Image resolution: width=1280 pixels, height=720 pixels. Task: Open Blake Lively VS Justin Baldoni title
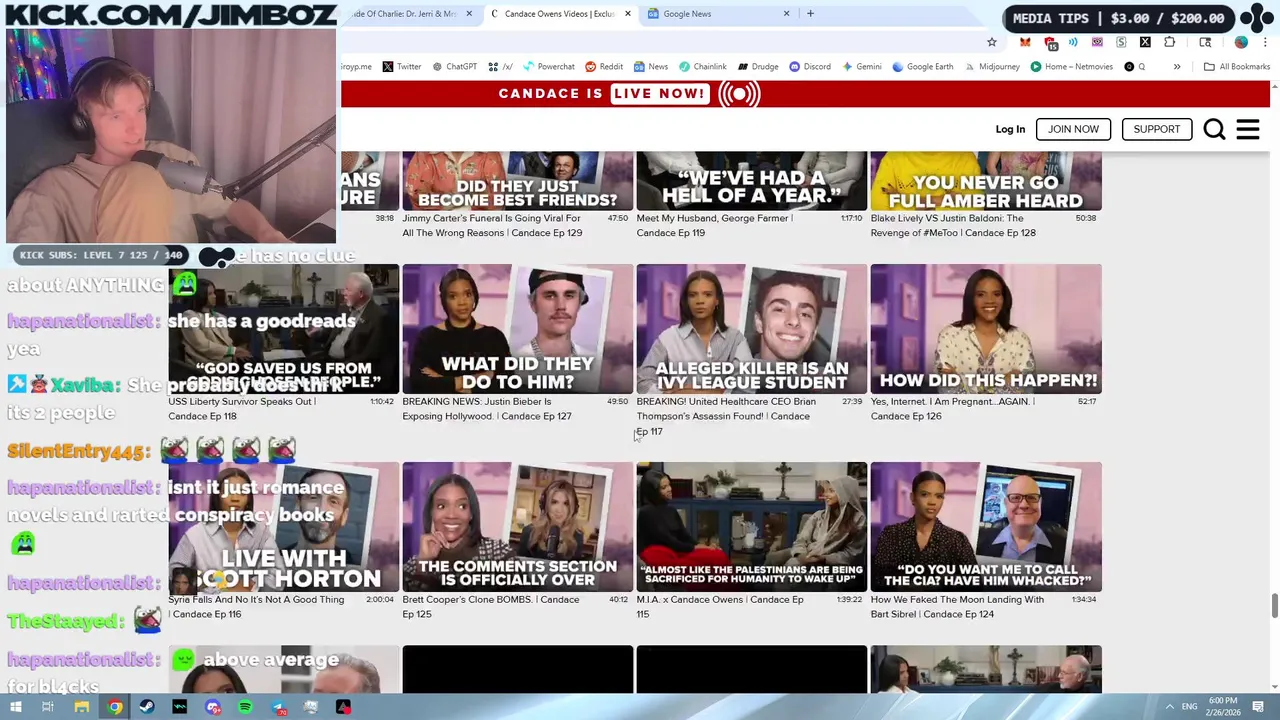tap(953, 225)
